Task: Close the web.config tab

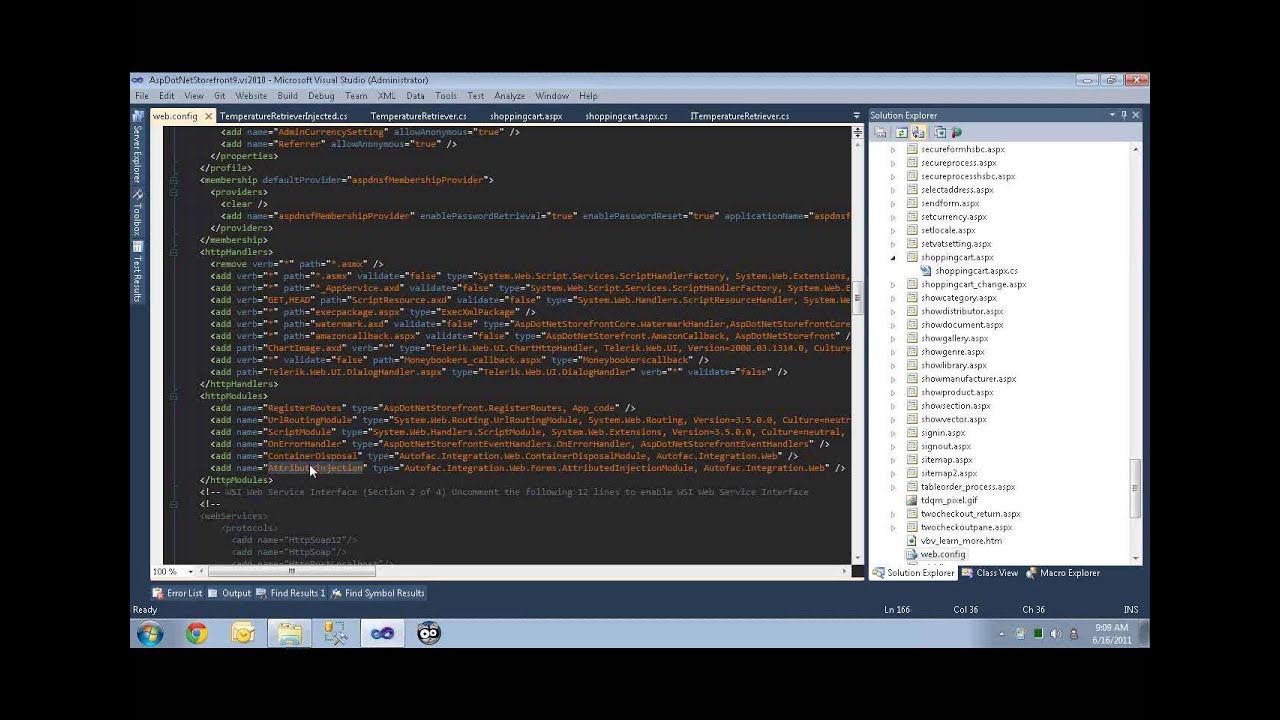Action: [x=207, y=116]
